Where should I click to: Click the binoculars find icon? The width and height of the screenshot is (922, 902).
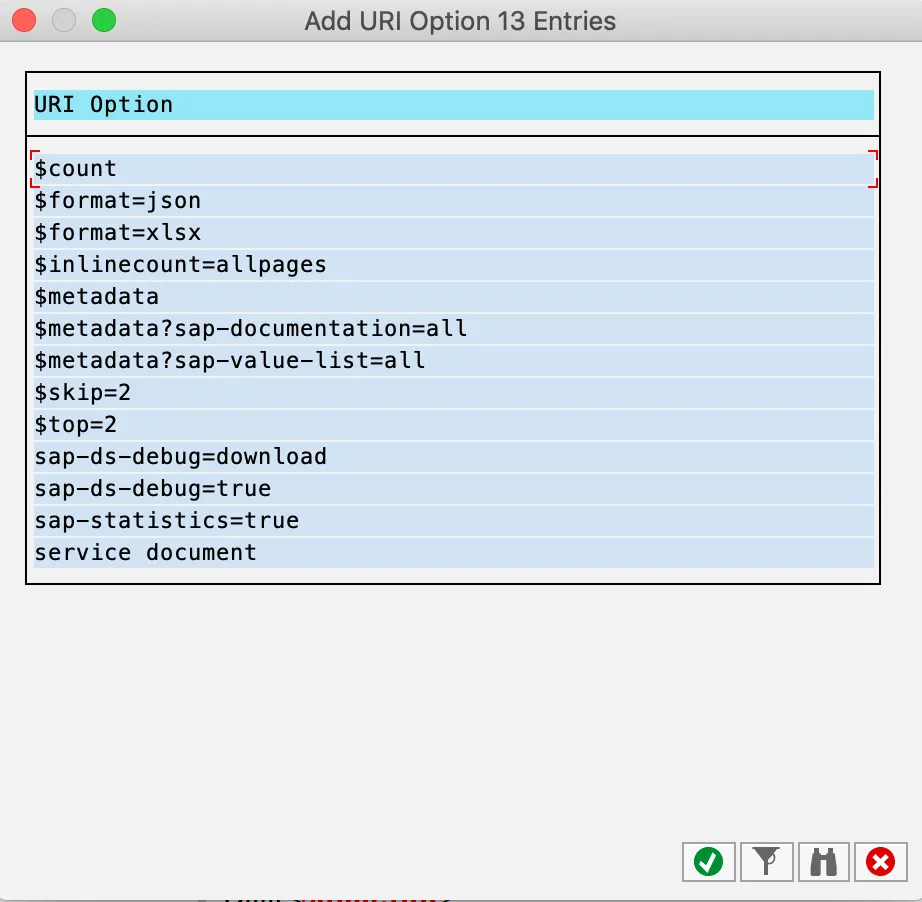(823, 861)
